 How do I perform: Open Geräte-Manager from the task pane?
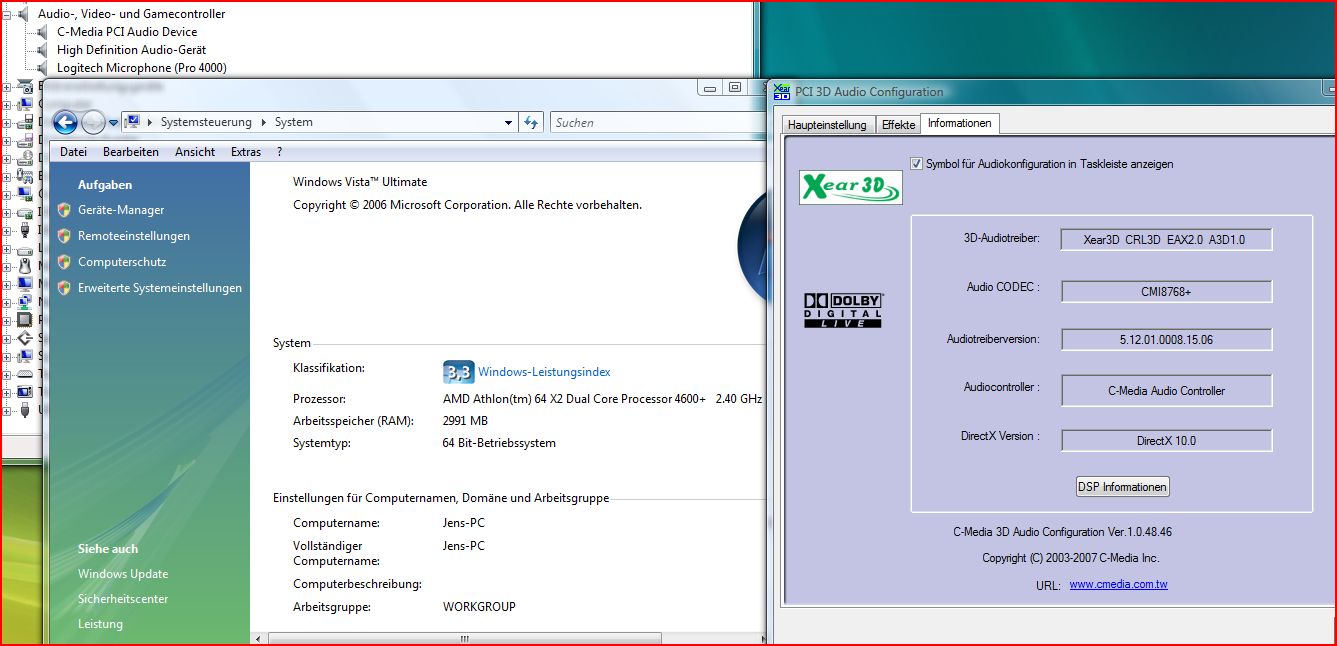point(121,210)
